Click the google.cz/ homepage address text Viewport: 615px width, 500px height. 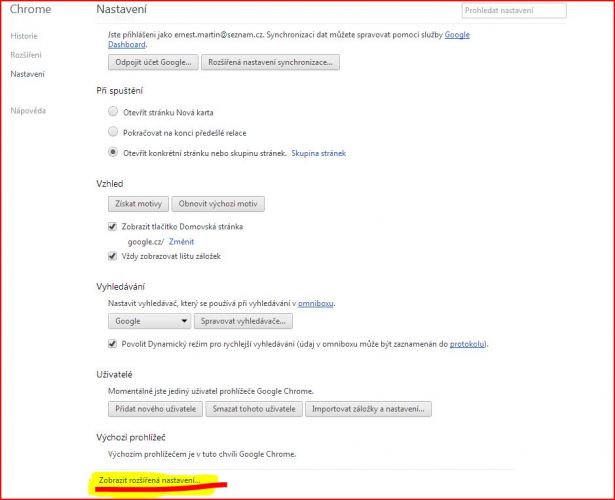tap(146, 242)
